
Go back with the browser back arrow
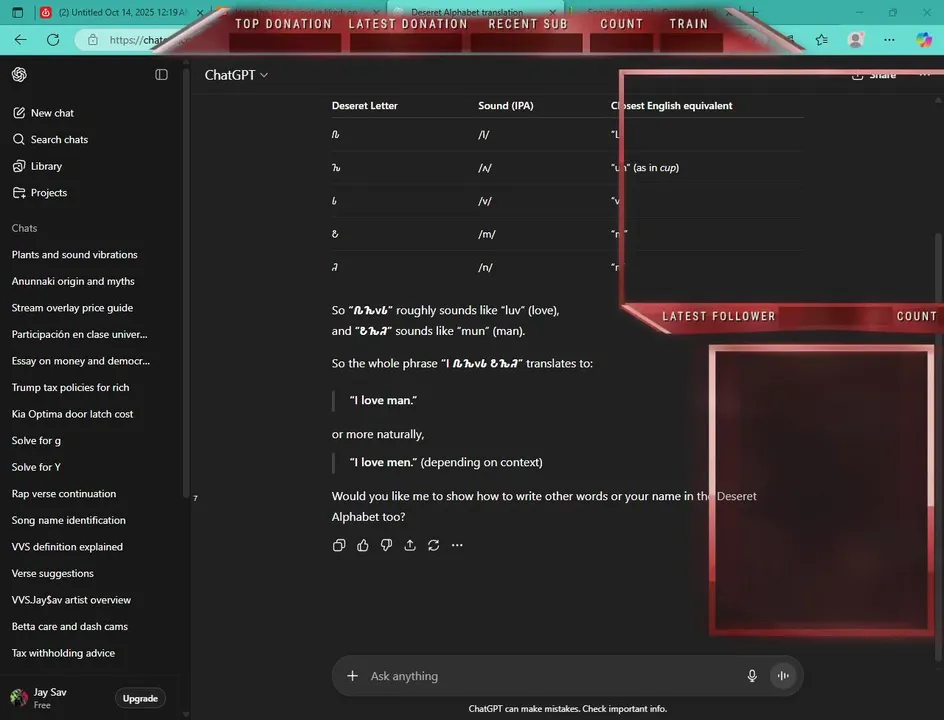[x=20, y=40]
